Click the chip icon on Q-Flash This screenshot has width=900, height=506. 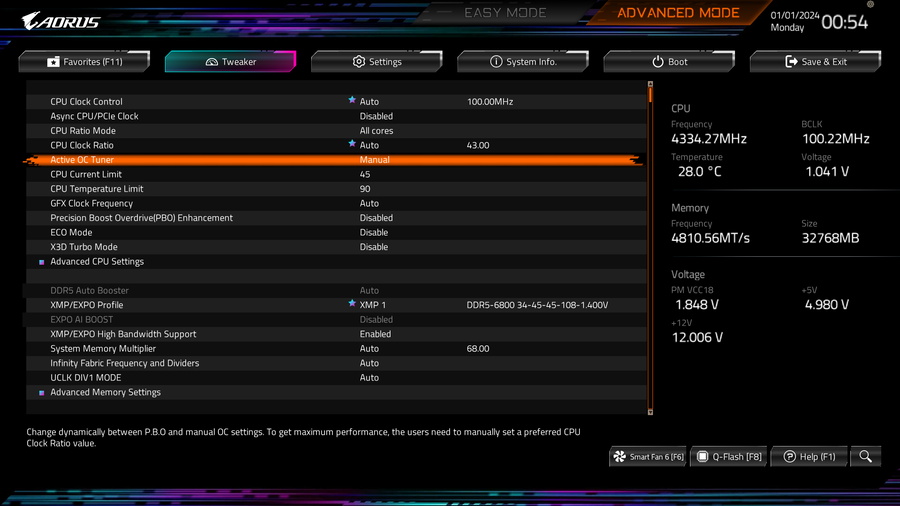point(702,457)
